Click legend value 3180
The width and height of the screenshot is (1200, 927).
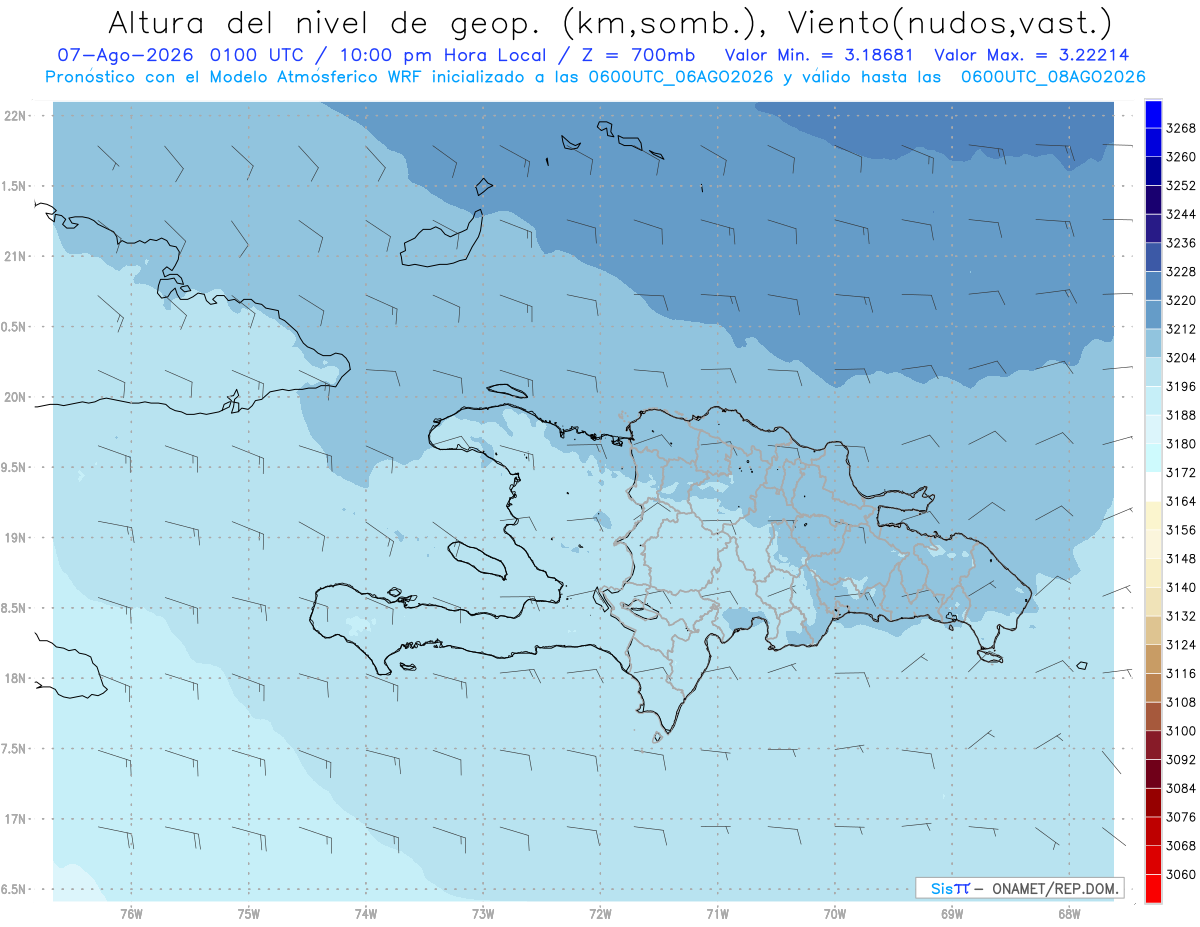click(1181, 444)
